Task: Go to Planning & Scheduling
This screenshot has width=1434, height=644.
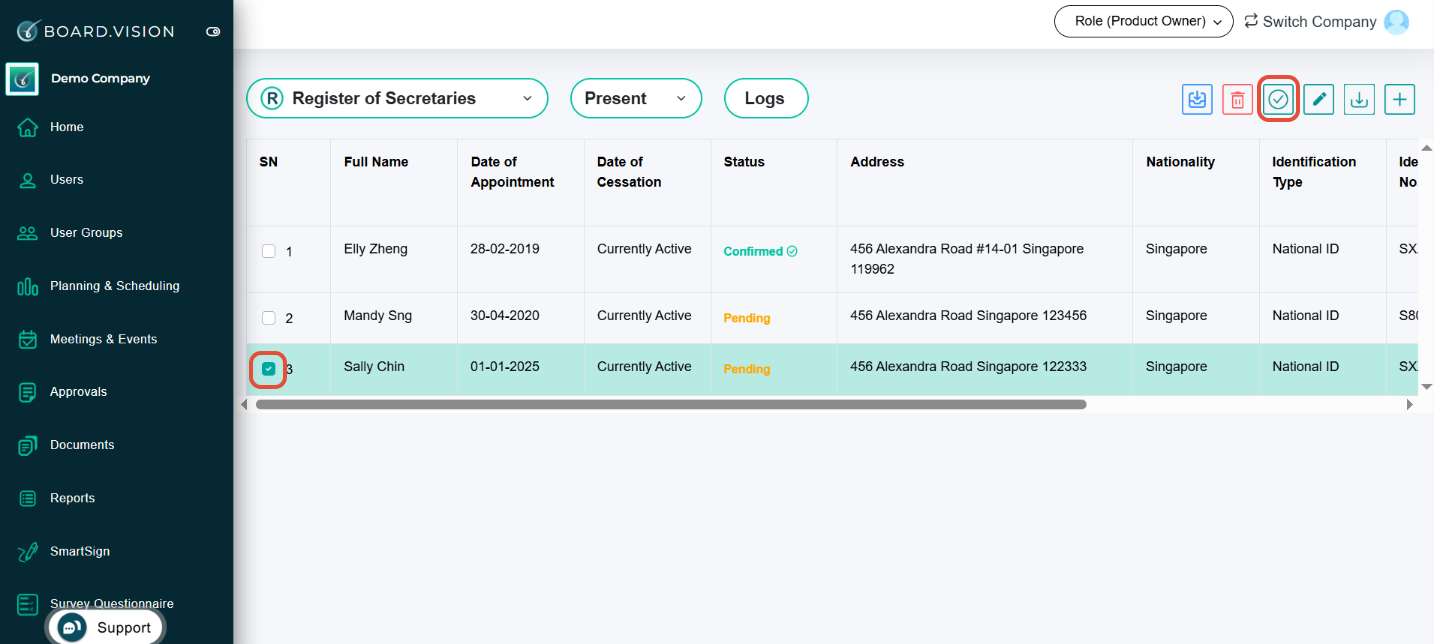Action: (x=115, y=286)
